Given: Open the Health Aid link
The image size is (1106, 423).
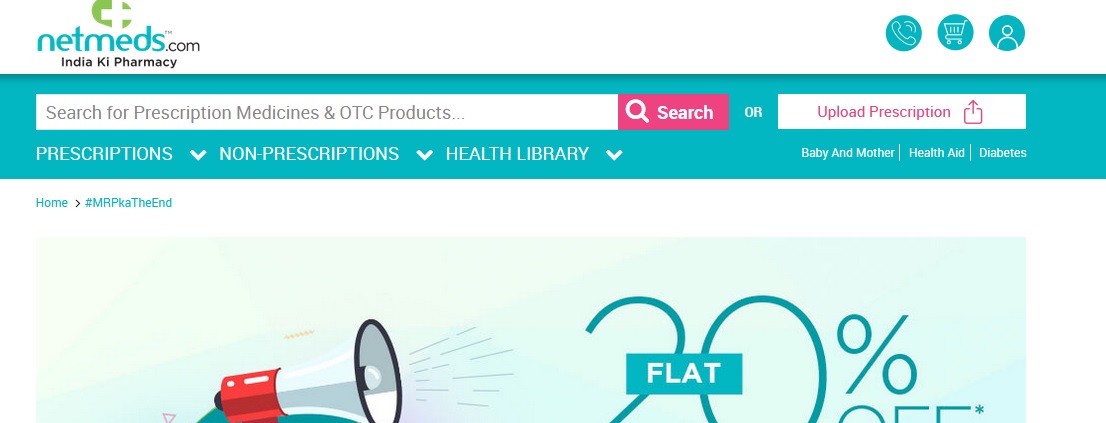Looking at the screenshot, I should coord(936,152).
